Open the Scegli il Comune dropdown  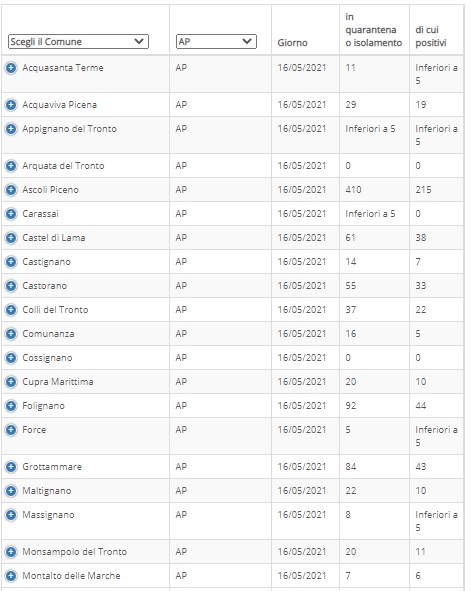[x=78, y=41]
